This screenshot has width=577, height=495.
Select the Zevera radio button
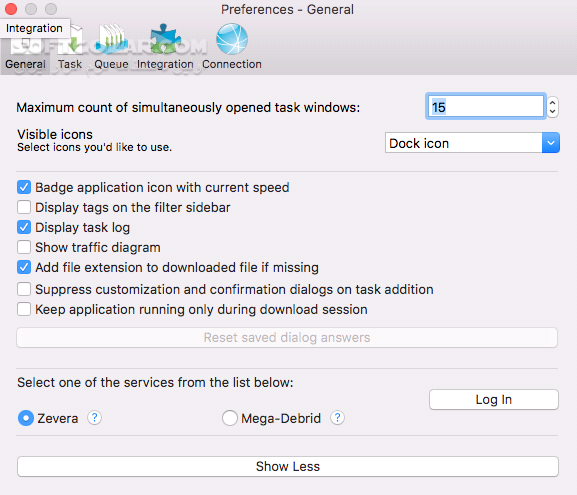tap(26, 418)
